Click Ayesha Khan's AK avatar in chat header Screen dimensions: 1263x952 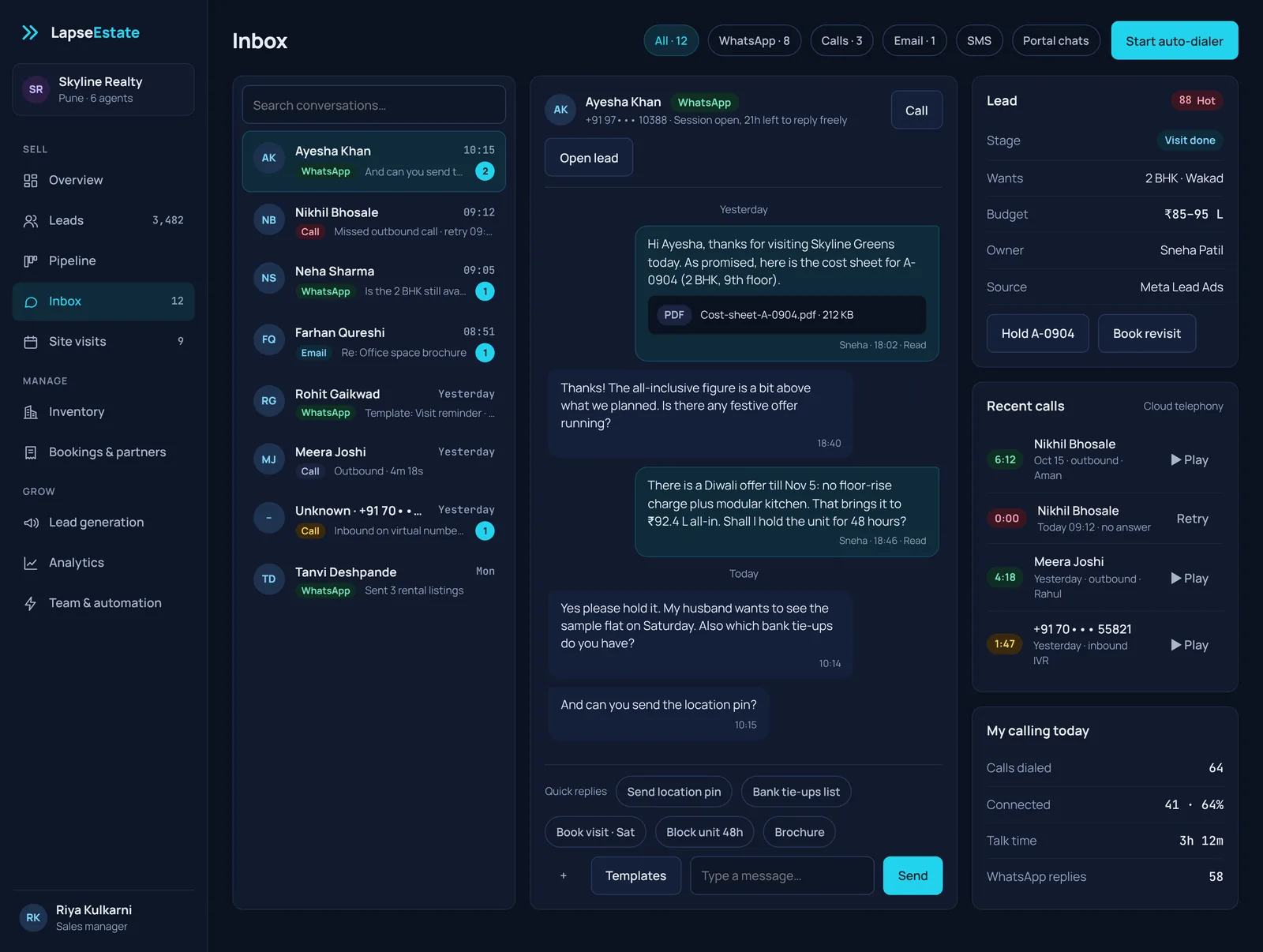[x=560, y=110]
